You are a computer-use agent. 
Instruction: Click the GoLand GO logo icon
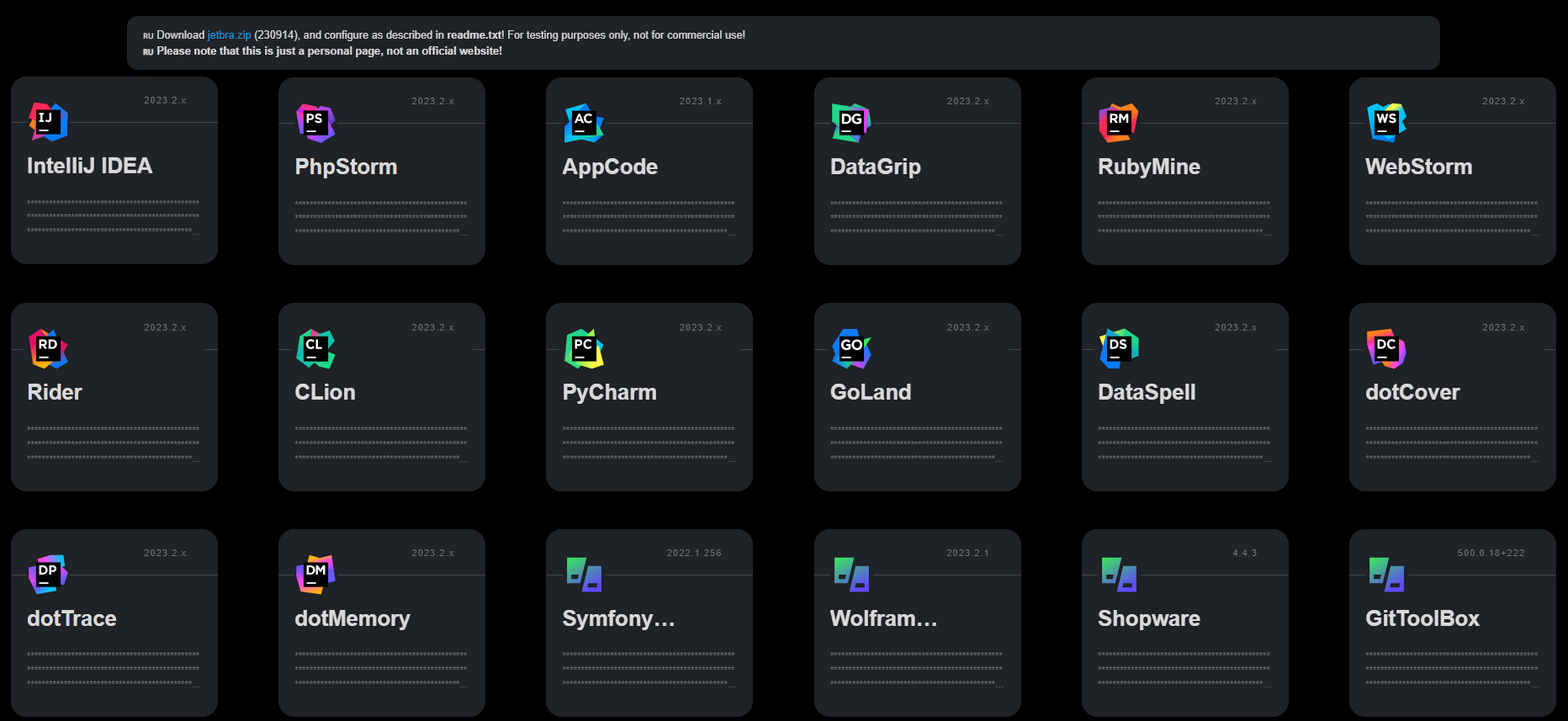pyautogui.click(x=851, y=348)
